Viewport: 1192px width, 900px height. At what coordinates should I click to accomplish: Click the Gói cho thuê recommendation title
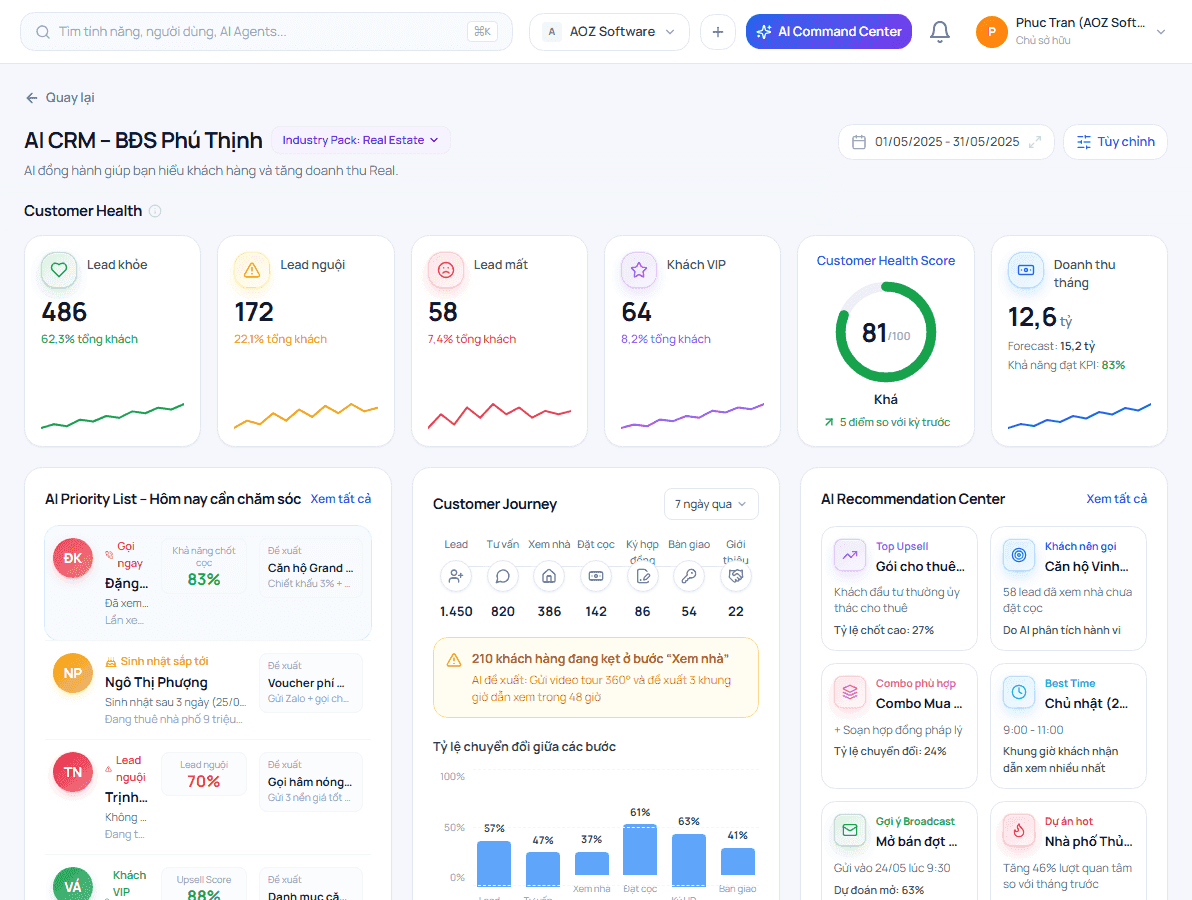(920, 566)
